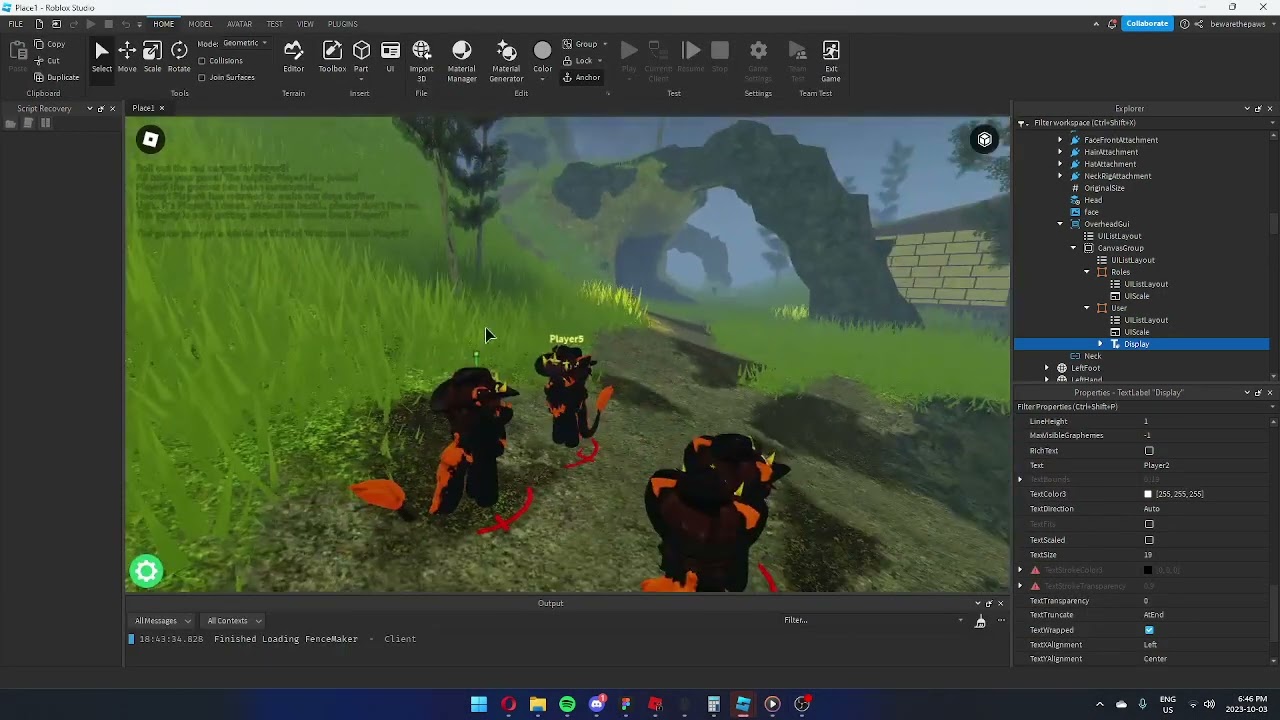Select the Move tool in ribbon

(127, 56)
